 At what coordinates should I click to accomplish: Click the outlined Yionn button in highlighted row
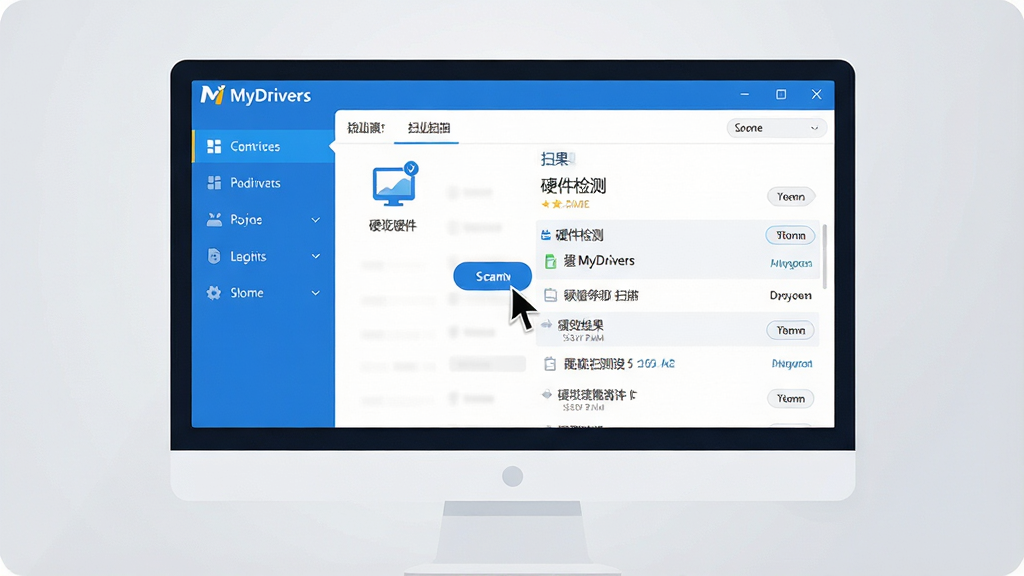pos(790,235)
